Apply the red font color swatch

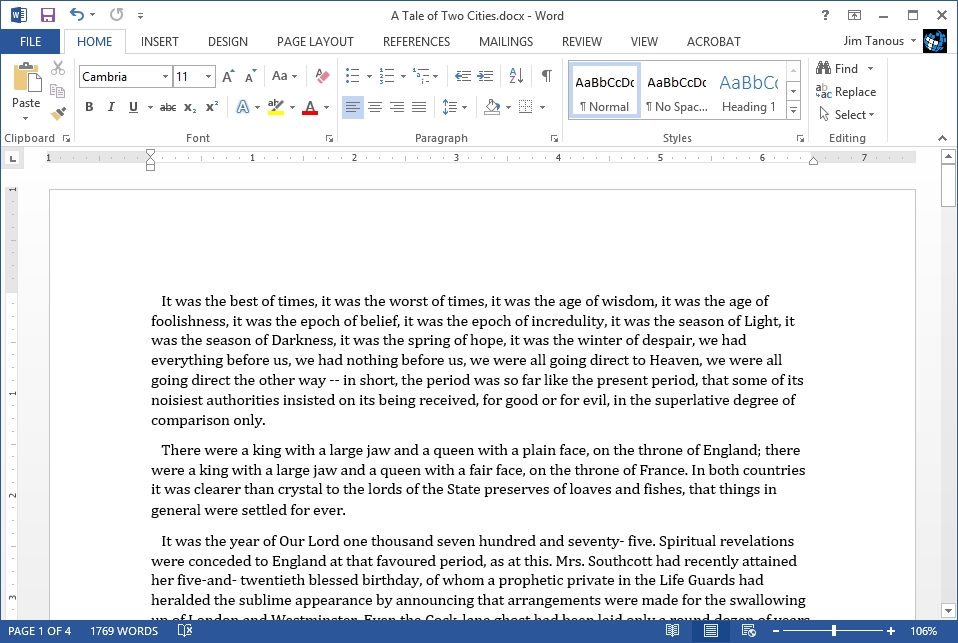coord(310,108)
